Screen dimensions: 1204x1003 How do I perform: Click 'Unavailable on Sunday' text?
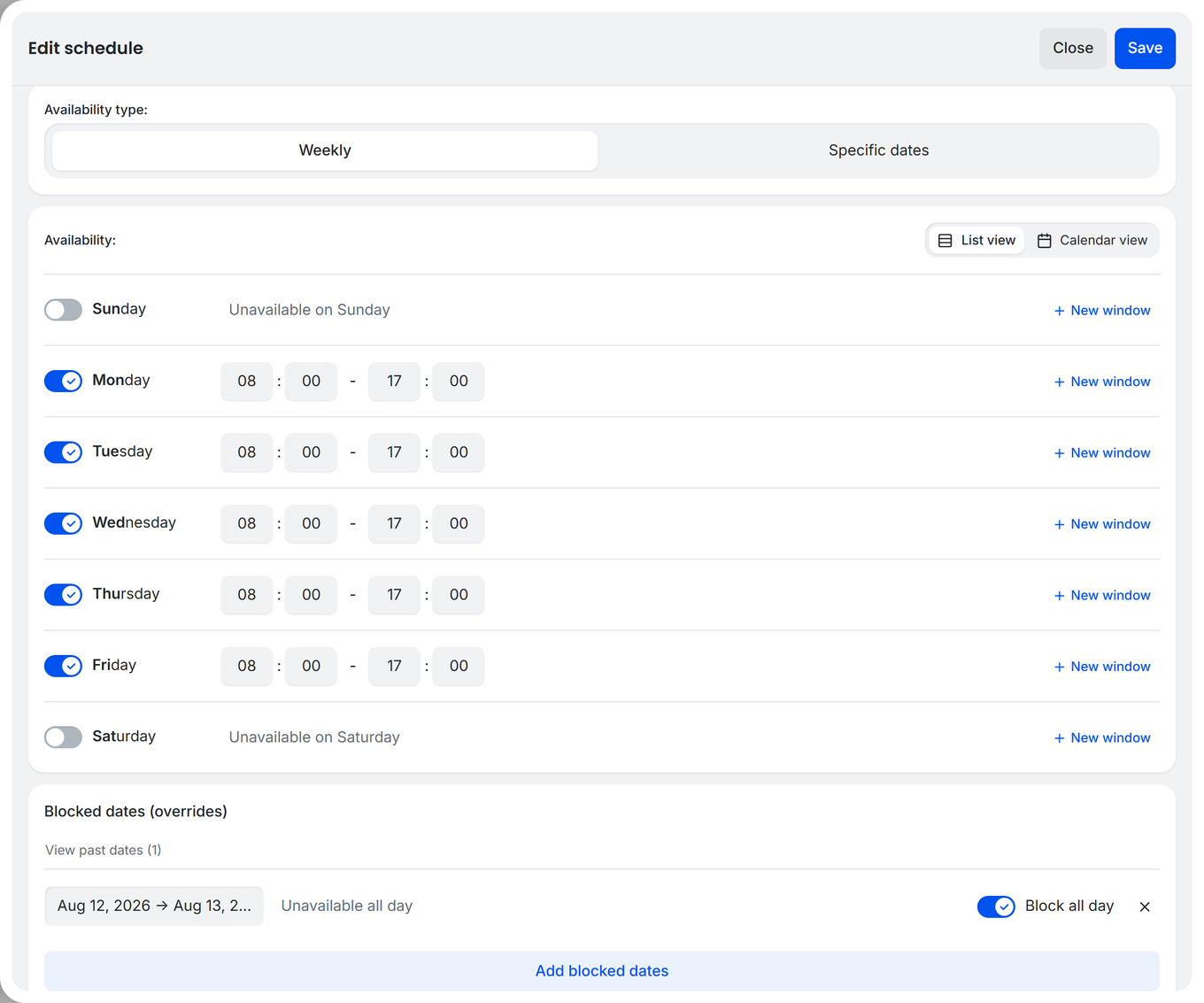click(x=309, y=310)
